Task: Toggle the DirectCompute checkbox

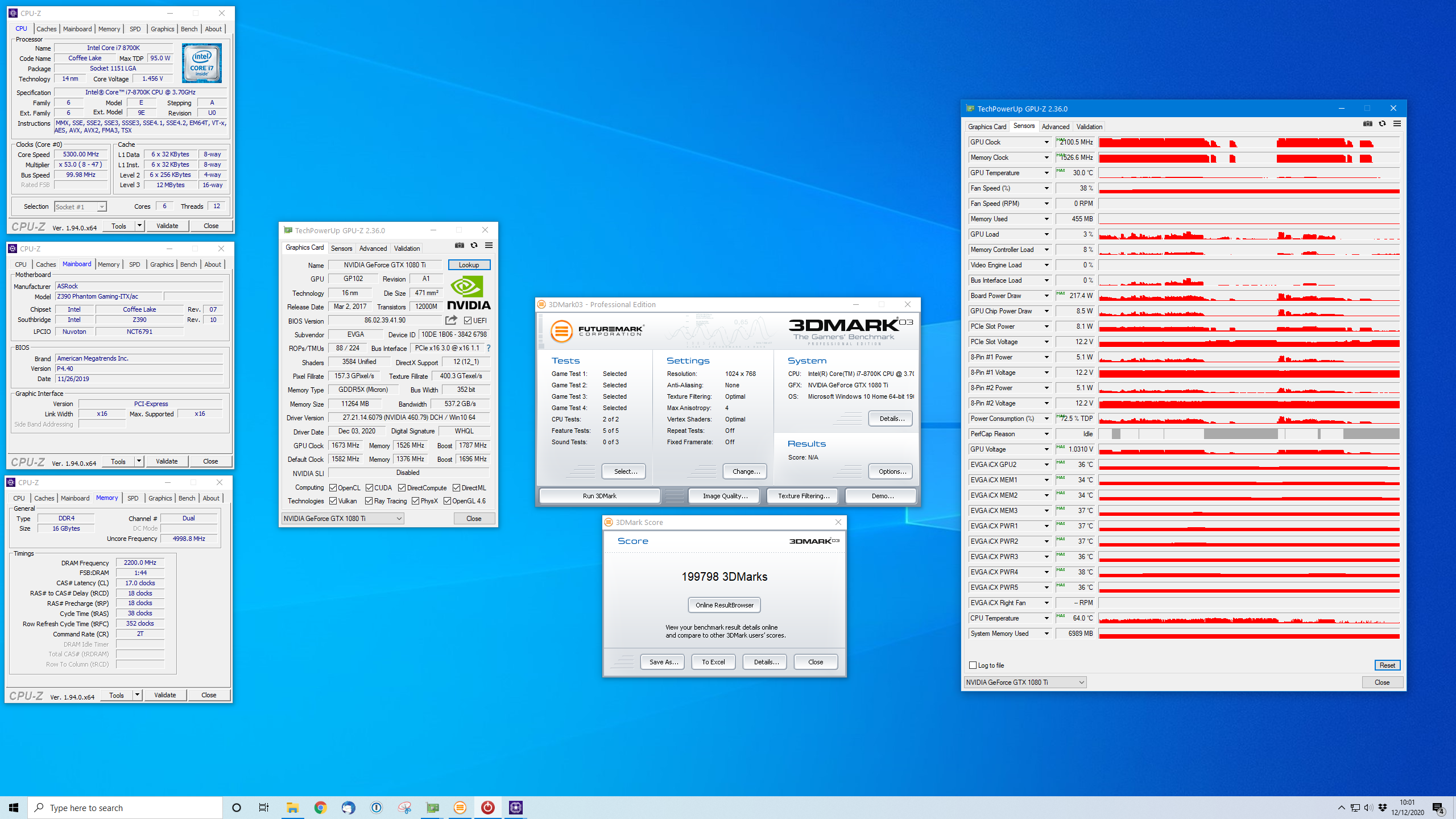Action: [x=402, y=488]
